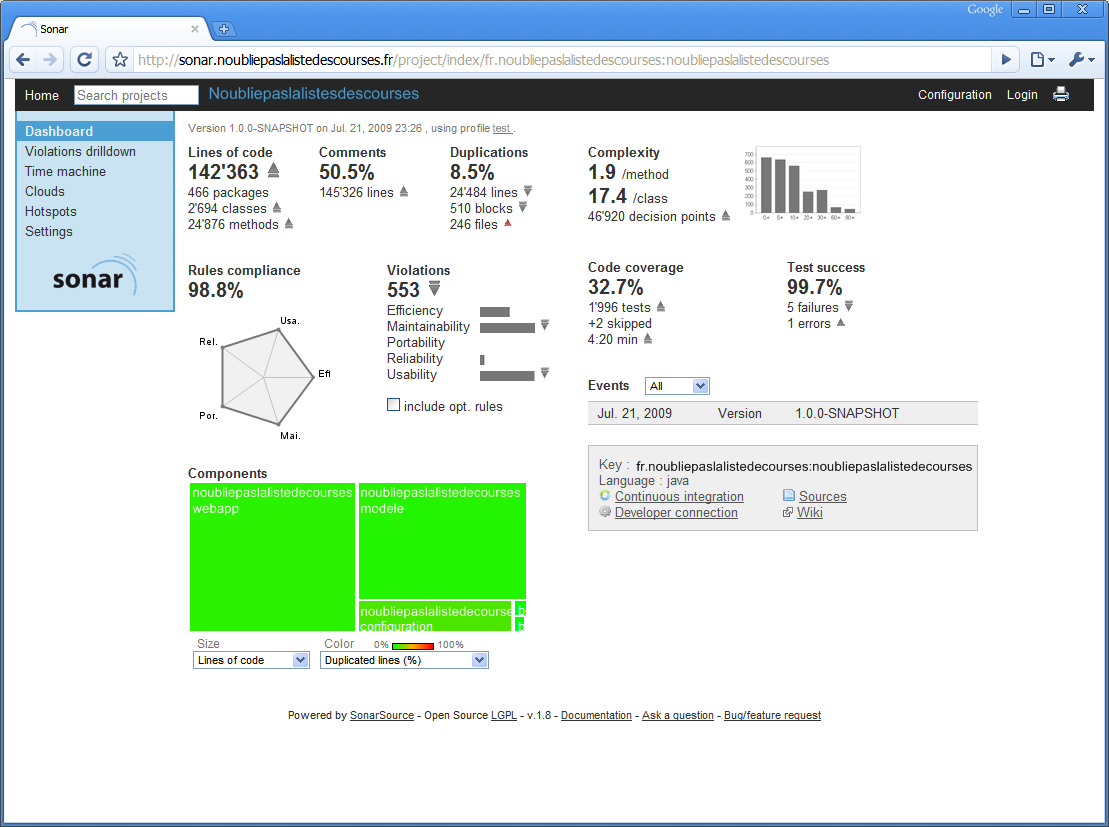Viewport: 1109px width, 827px height.
Task: Click the browser back arrow
Action: pyautogui.click(x=24, y=60)
